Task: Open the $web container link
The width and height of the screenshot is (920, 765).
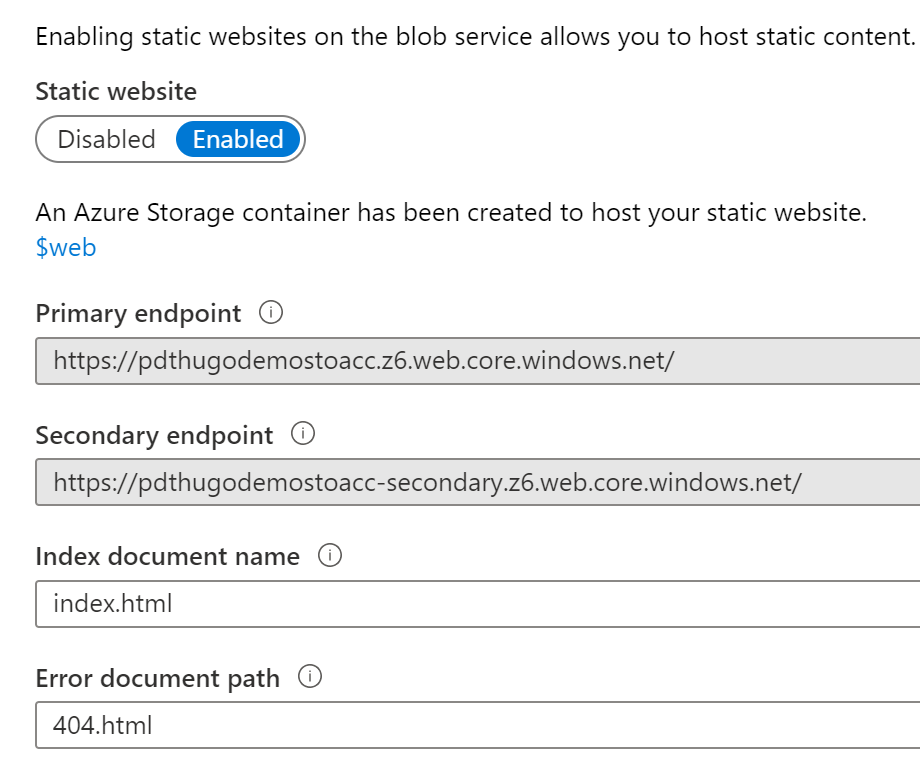Action: (x=66, y=247)
